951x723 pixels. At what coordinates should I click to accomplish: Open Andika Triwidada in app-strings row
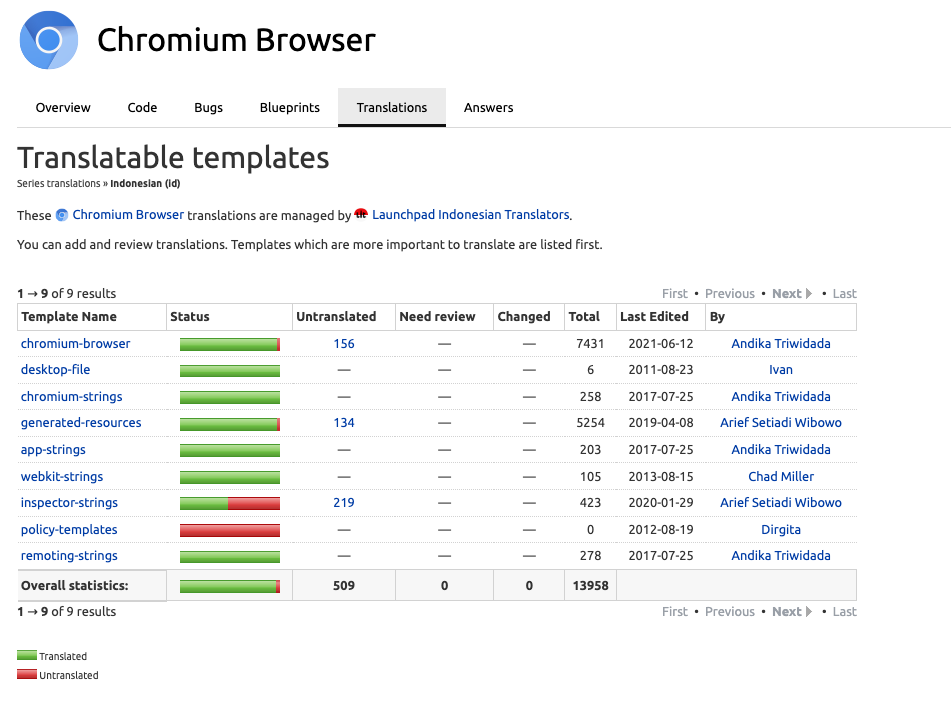coord(781,449)
